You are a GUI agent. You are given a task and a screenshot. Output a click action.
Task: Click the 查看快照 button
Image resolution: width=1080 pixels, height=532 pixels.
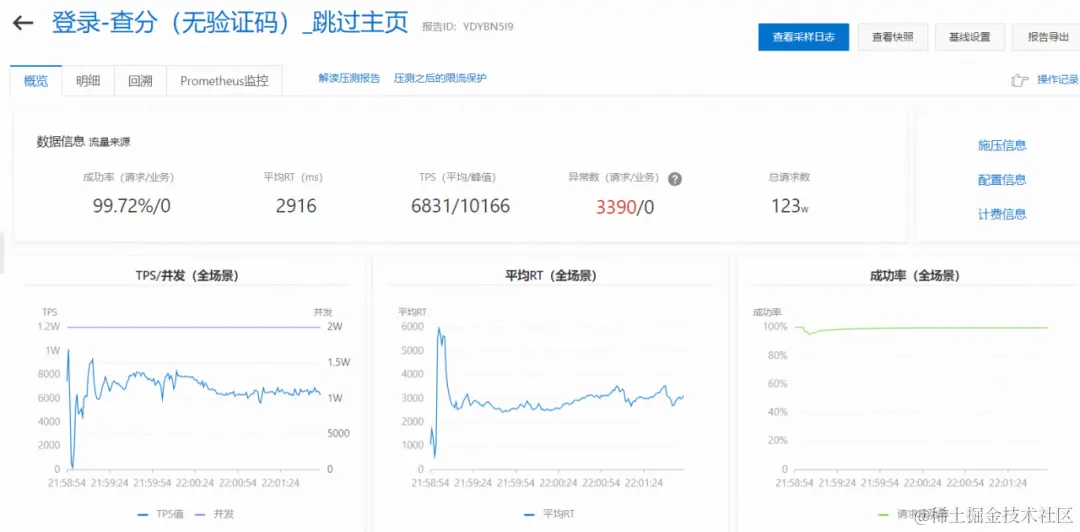tap(893, 37)
